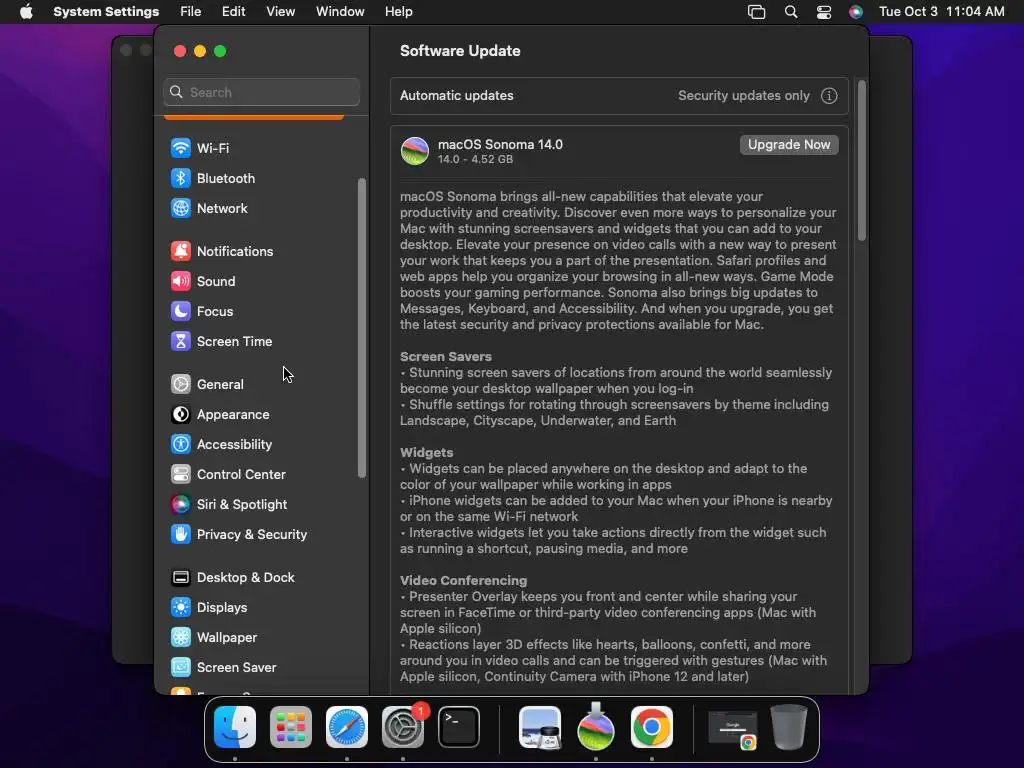Click Automatic updates label

[456, 96]
